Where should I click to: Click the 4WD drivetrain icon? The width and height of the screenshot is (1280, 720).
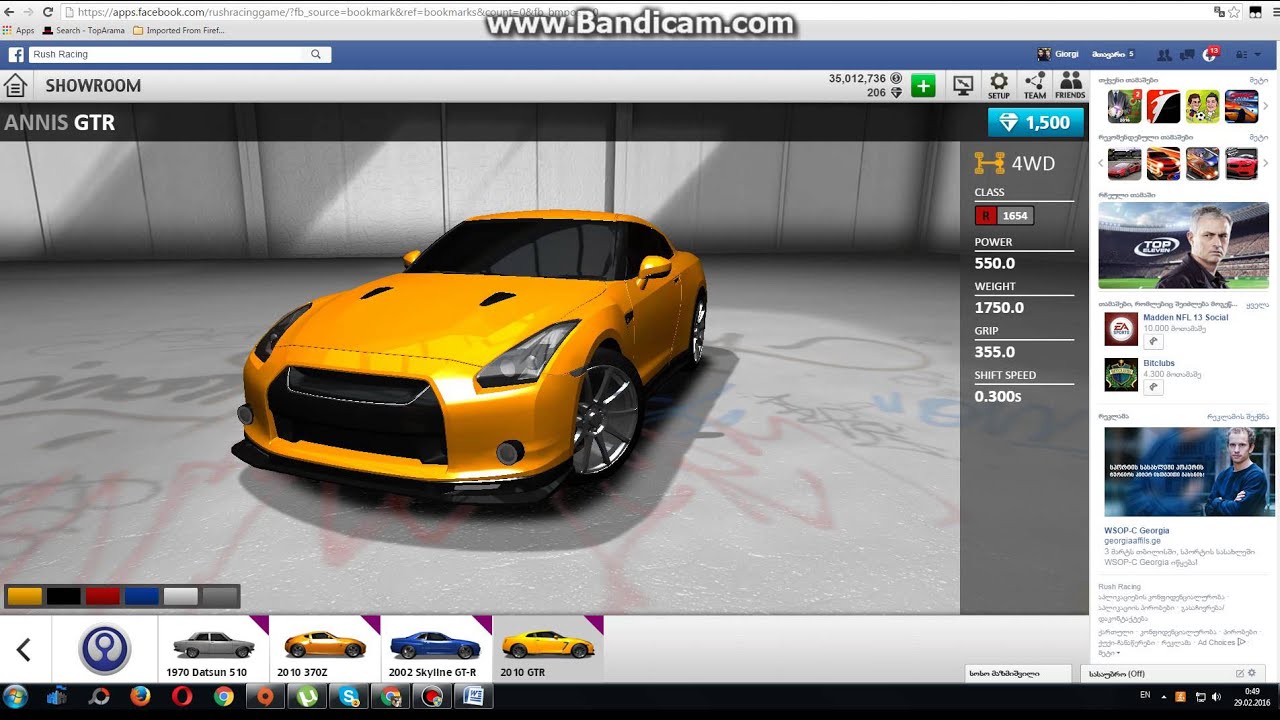[990, 163]
